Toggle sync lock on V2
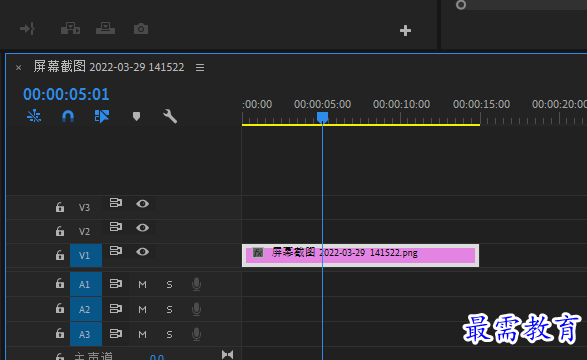This screenshot has width=587, height=360. coord(116,227)
